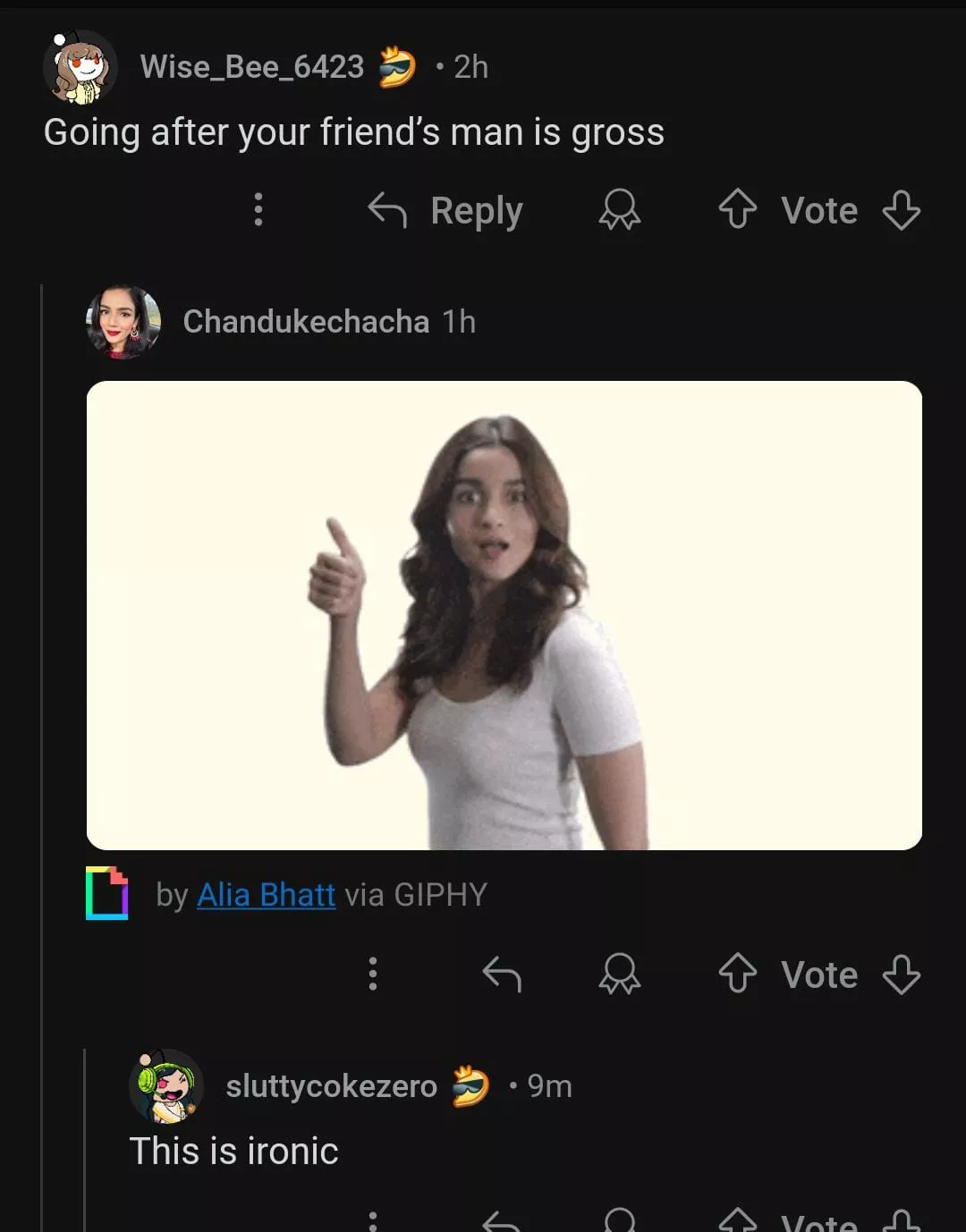This screenshot has height=1232, width=966.
Task: Open three-dot menu on Wise_Bee_6423's comment
Action: [258, 209]
